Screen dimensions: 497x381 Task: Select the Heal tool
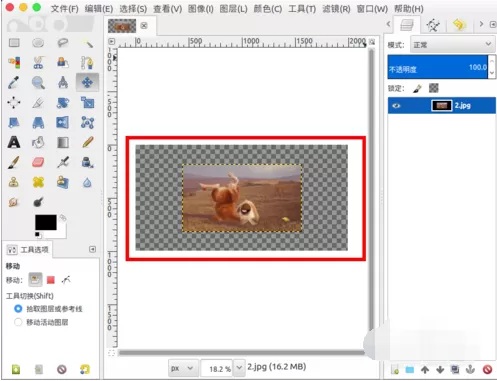[38, 182]
